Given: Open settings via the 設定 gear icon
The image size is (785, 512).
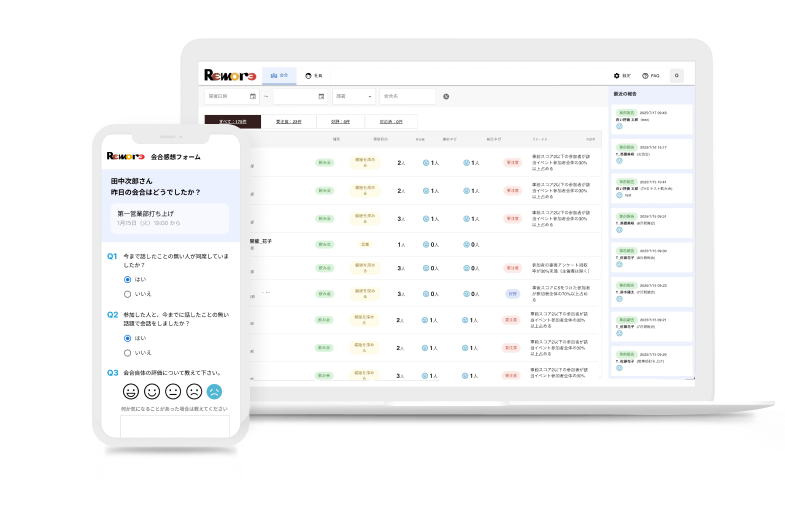Looking at the screenshot, I should (x=616, y=75).
